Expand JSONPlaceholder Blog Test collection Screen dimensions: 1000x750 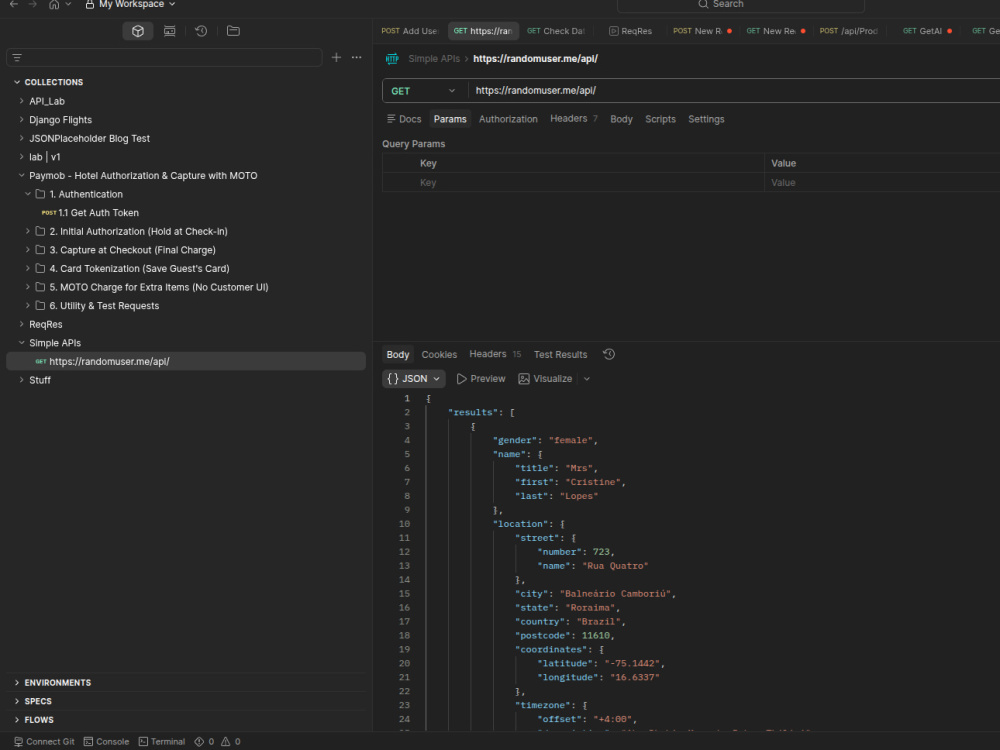(x=22, y=138)
